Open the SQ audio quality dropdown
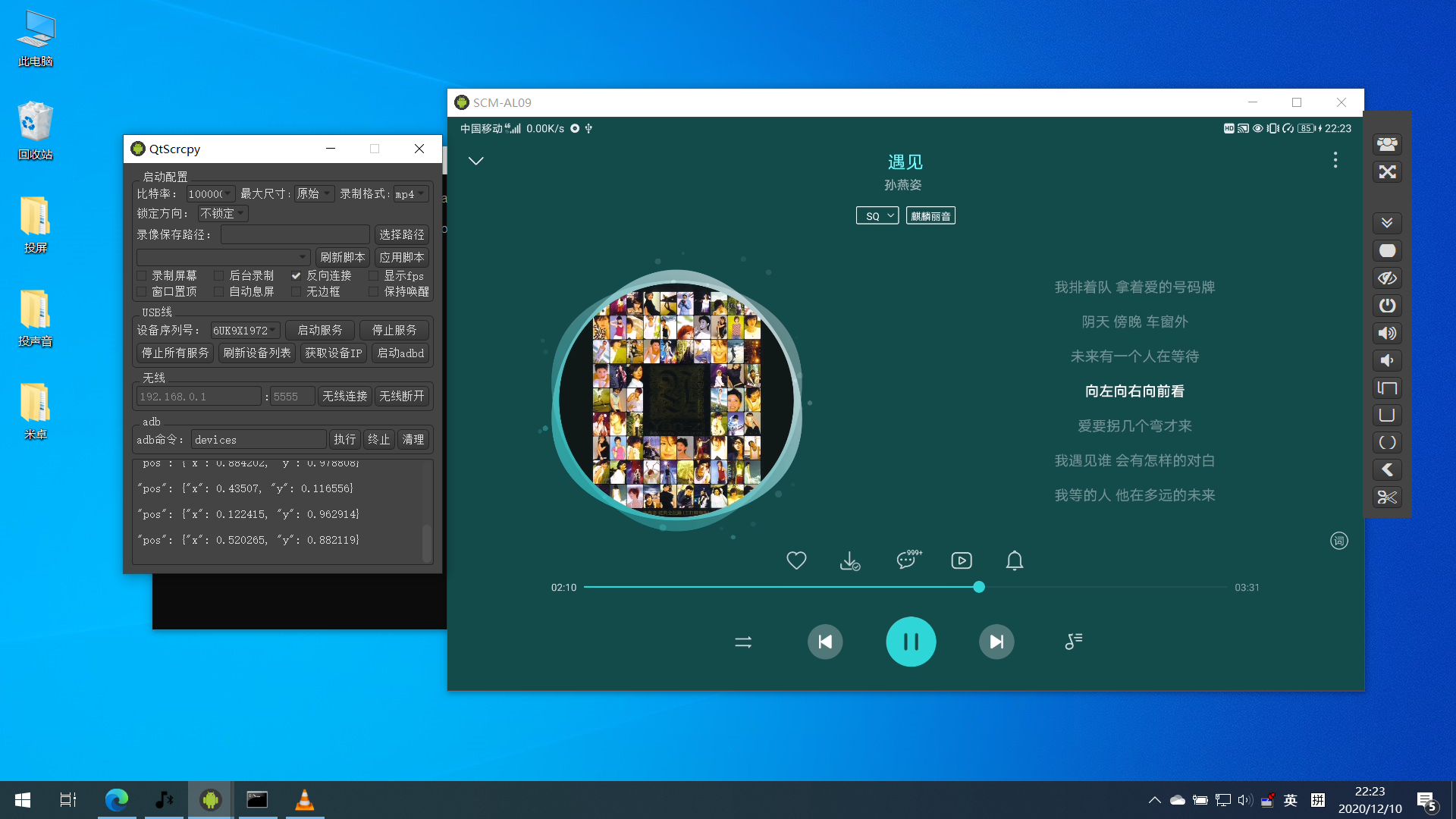Image resolution: width=1456 pixels, height=819 pixels. tap(877, 216)
